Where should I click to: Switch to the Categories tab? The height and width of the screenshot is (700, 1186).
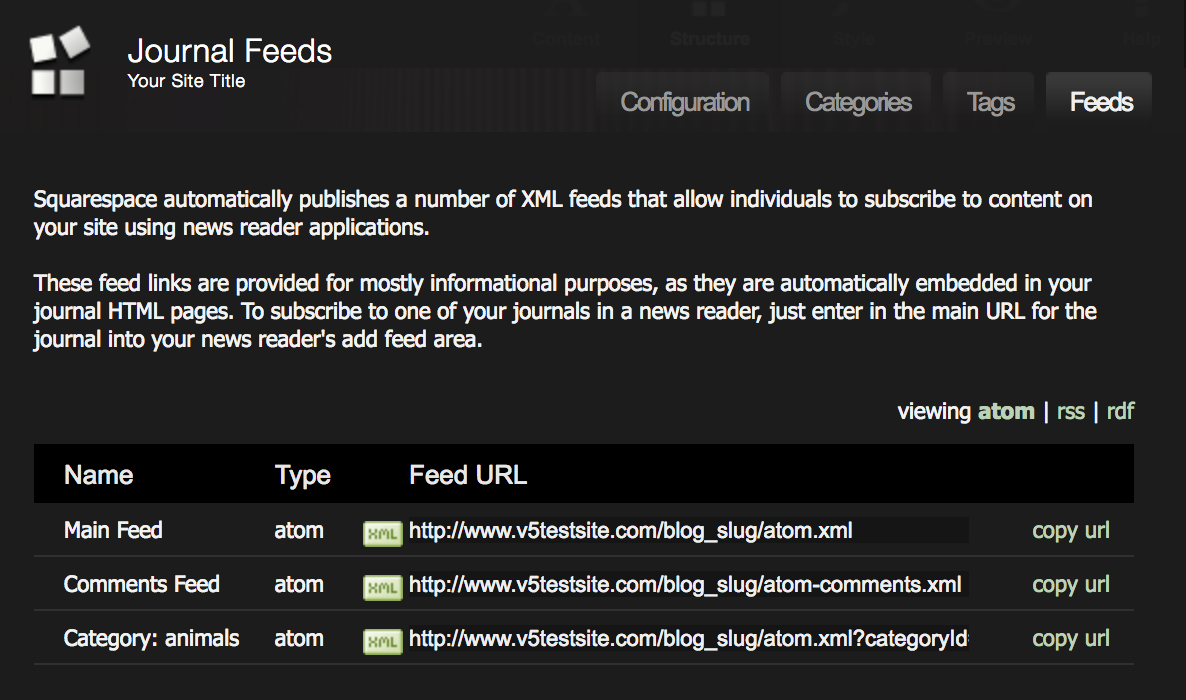coord(858,102)
